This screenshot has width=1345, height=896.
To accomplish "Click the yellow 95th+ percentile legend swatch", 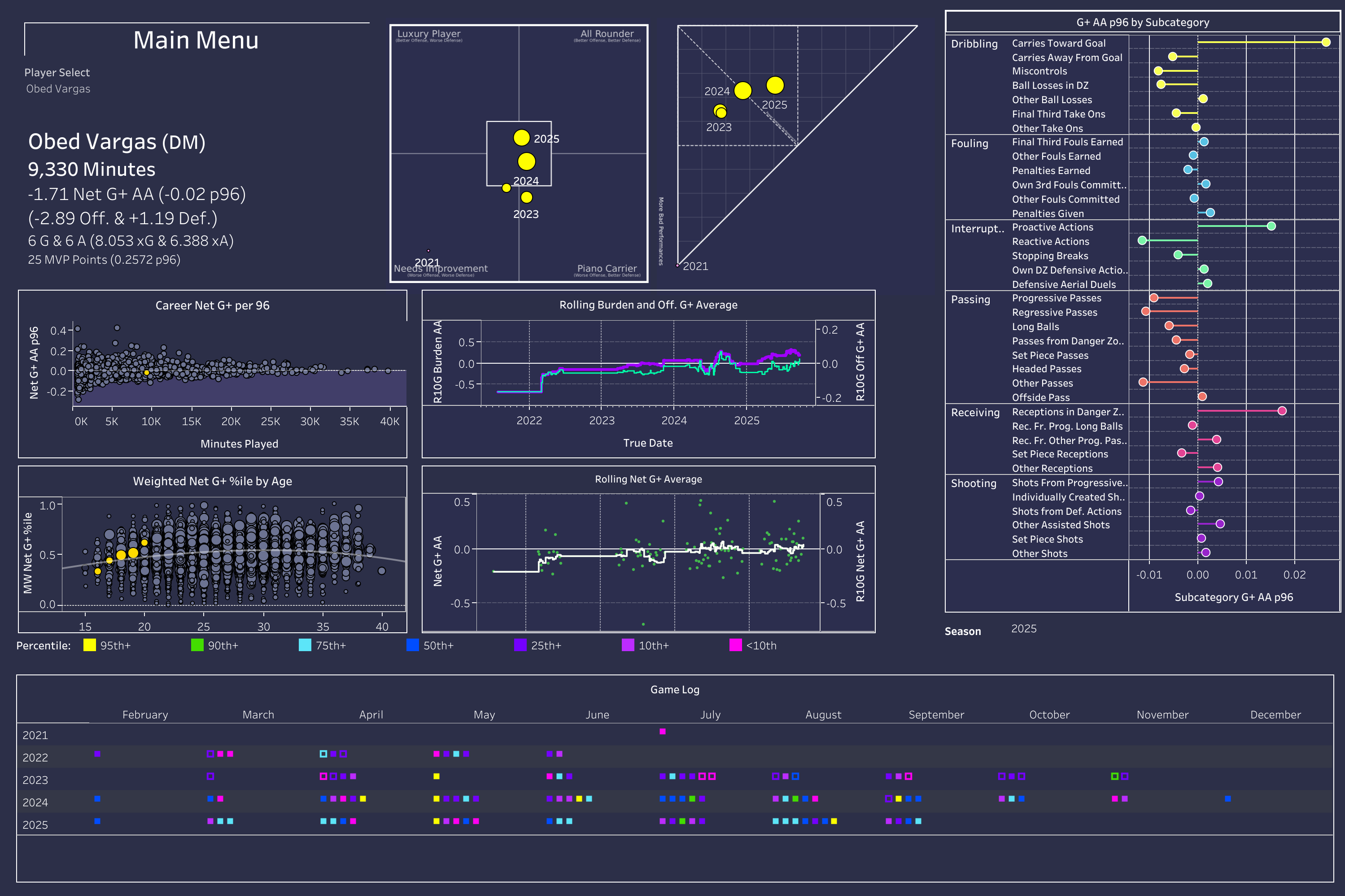I will (89, 645).
